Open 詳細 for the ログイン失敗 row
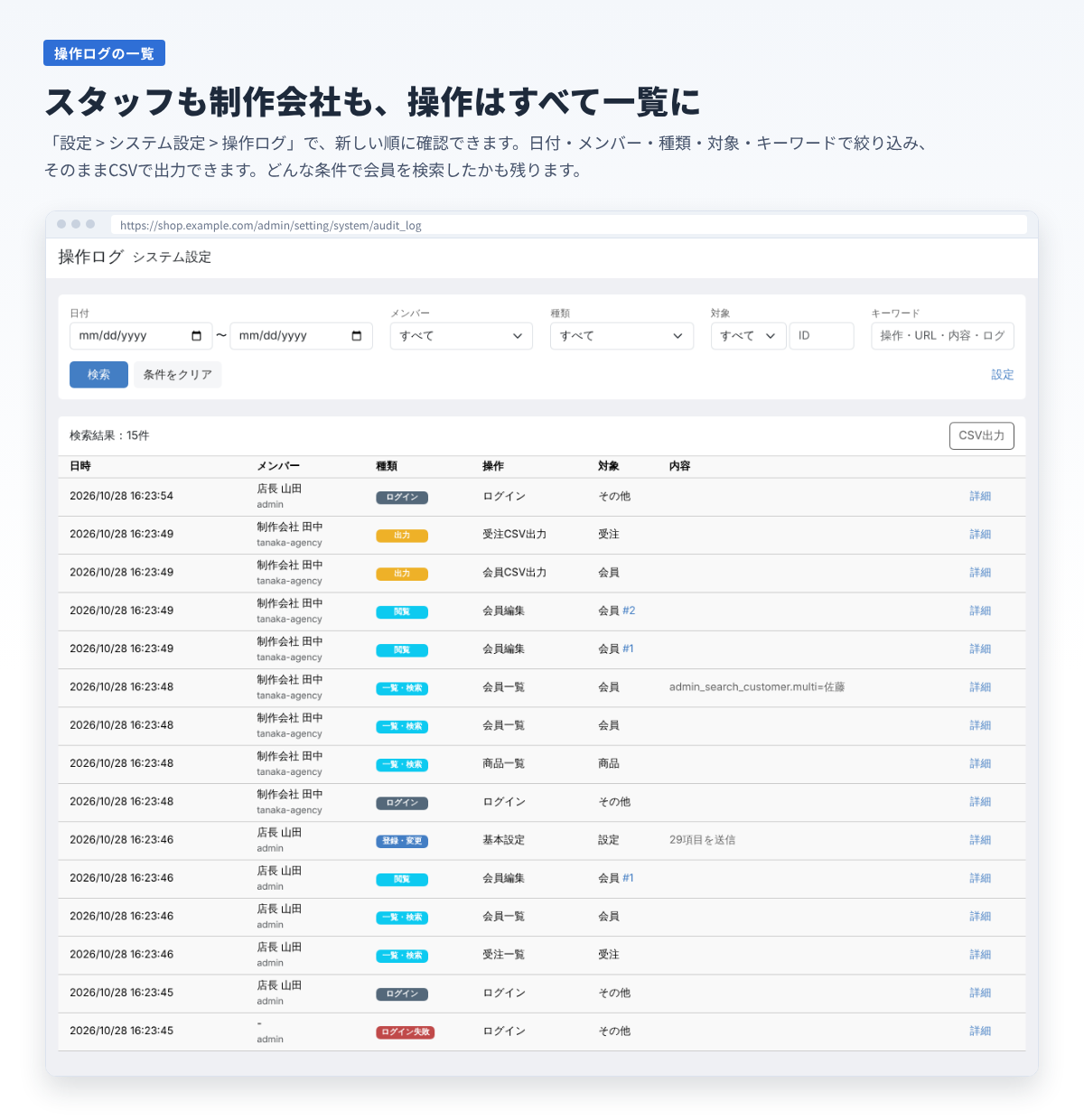This screenshot has height=1120, width=1084. 980,1031
